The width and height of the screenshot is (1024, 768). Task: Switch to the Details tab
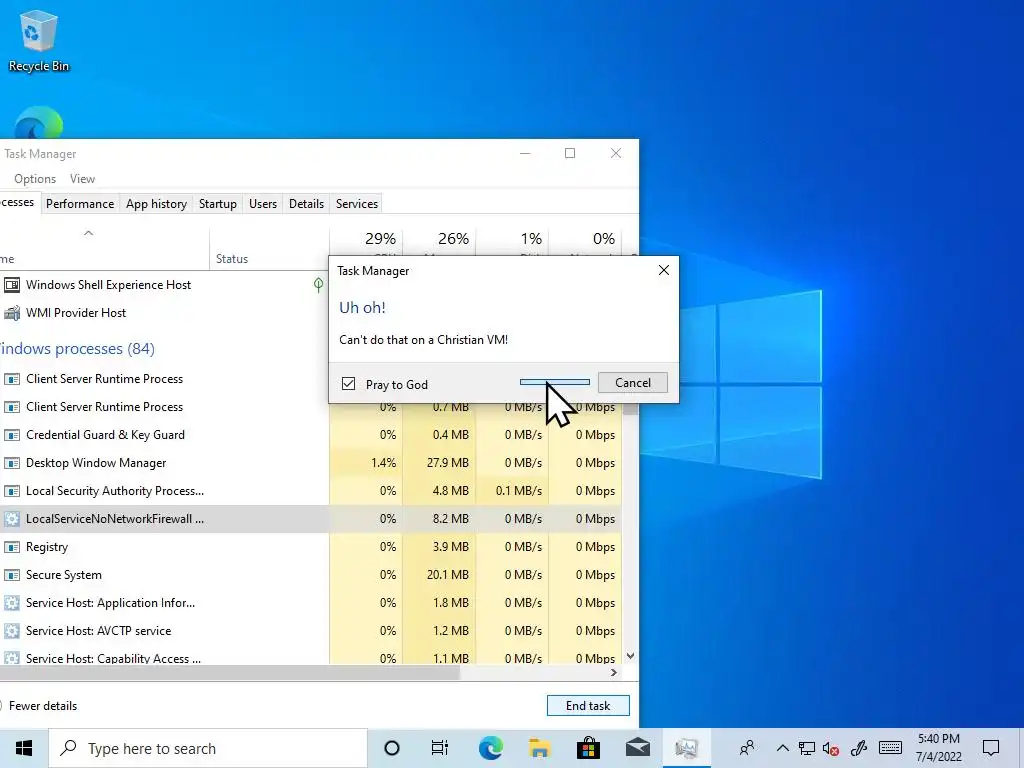[x=306, y=204]
